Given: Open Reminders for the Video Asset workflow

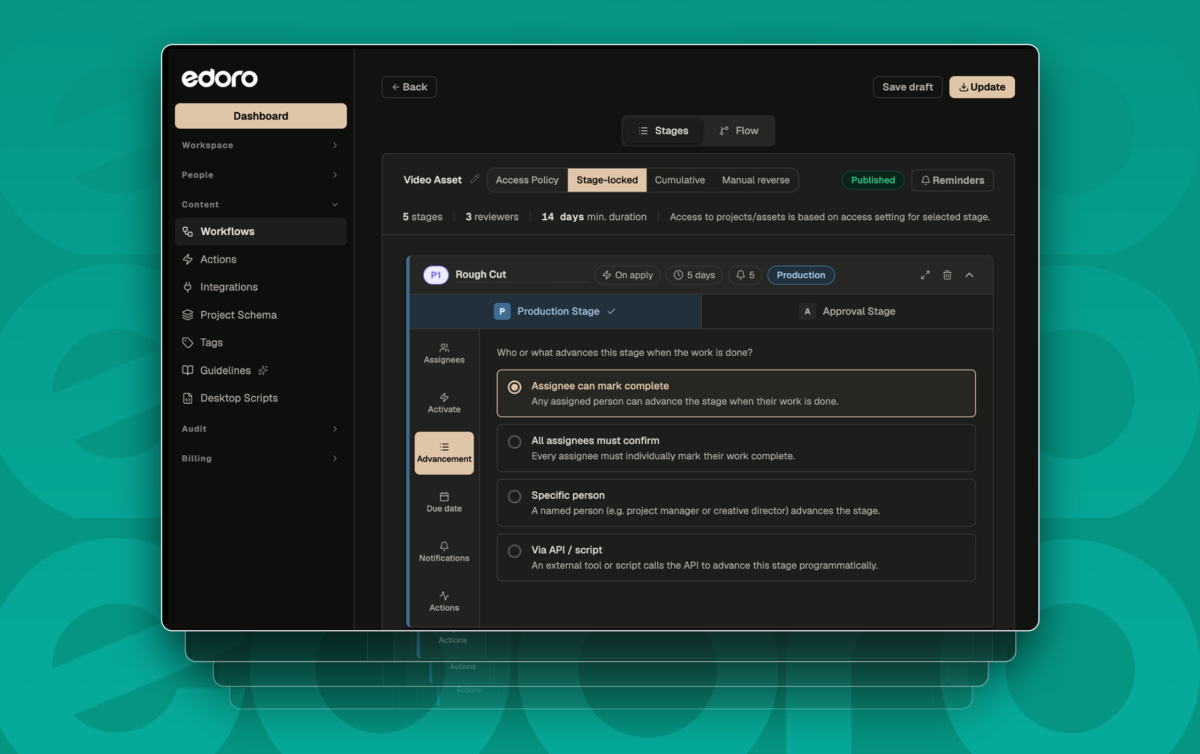Looking at the screenshot, I should click(952, 180).
